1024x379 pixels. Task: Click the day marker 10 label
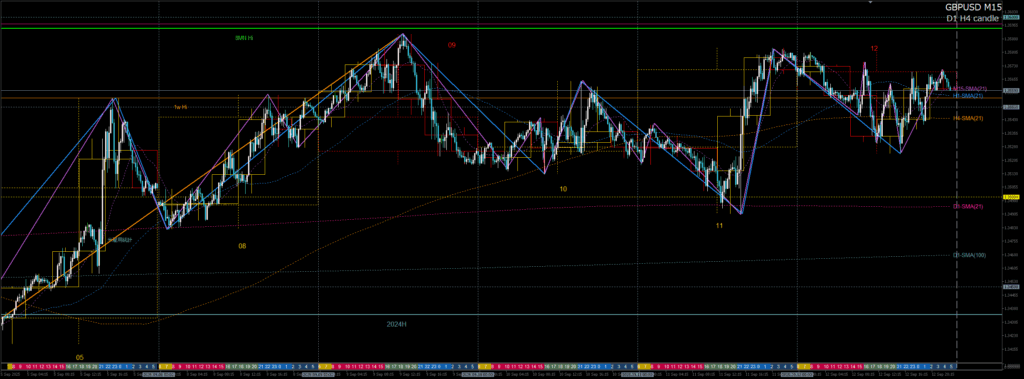pos(563,188)
